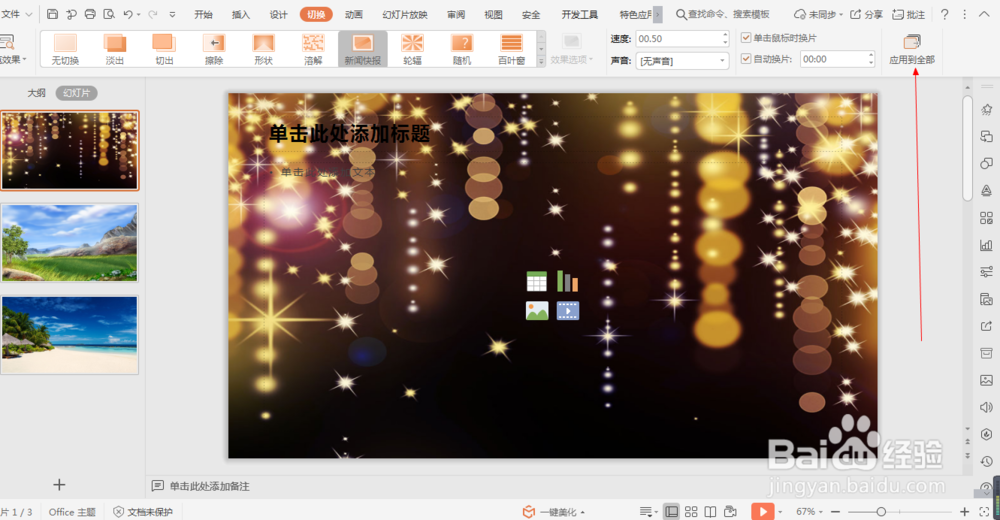1000x520 pixels.
Task: Open slideshow play options arrow
Action: click(779, 512)
